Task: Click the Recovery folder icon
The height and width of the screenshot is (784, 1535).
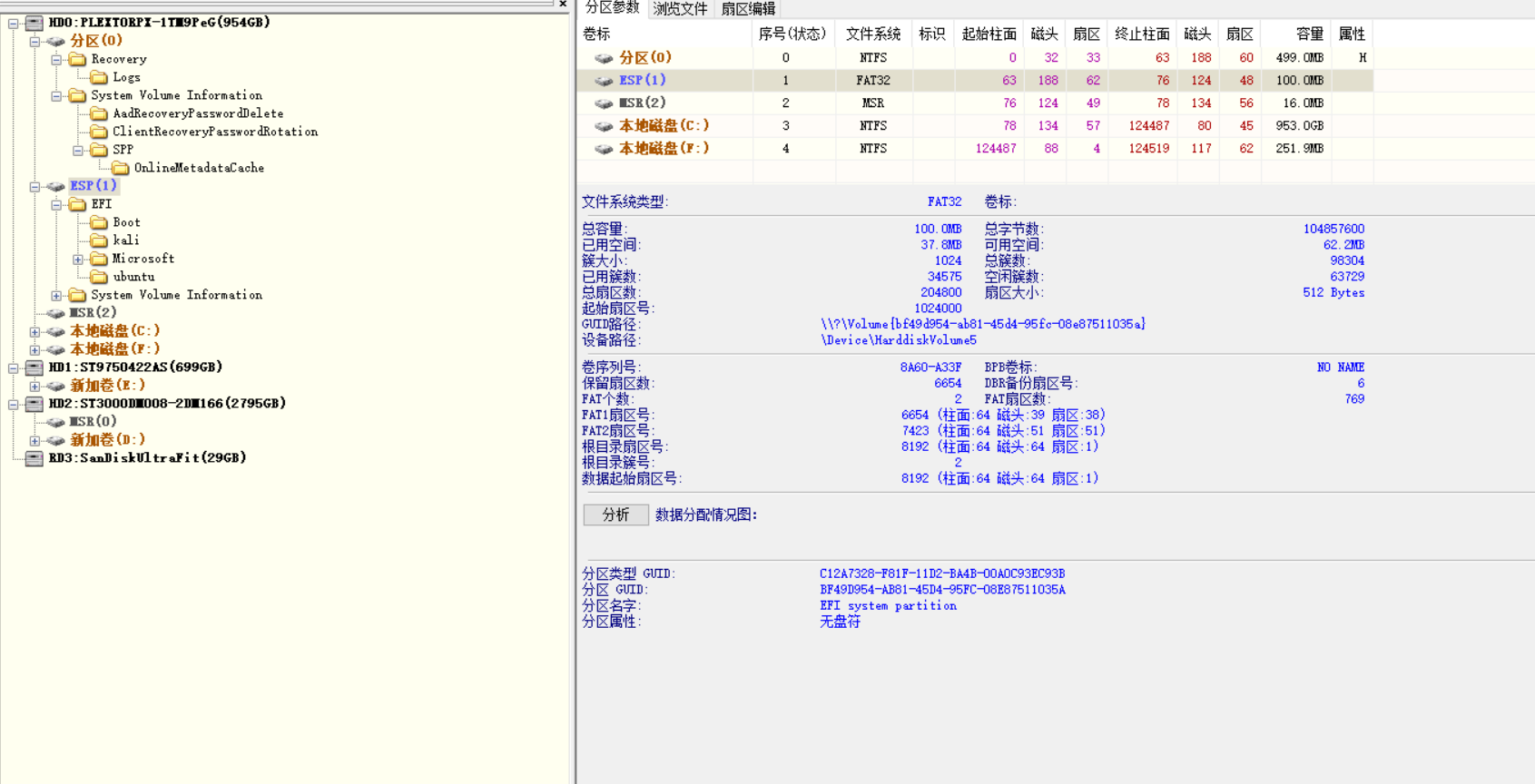Action: [x=77, y=59]
